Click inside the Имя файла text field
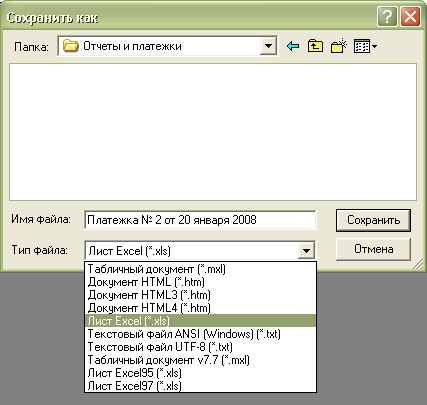Viewport: 427px width, 405px height. [200, 220]
